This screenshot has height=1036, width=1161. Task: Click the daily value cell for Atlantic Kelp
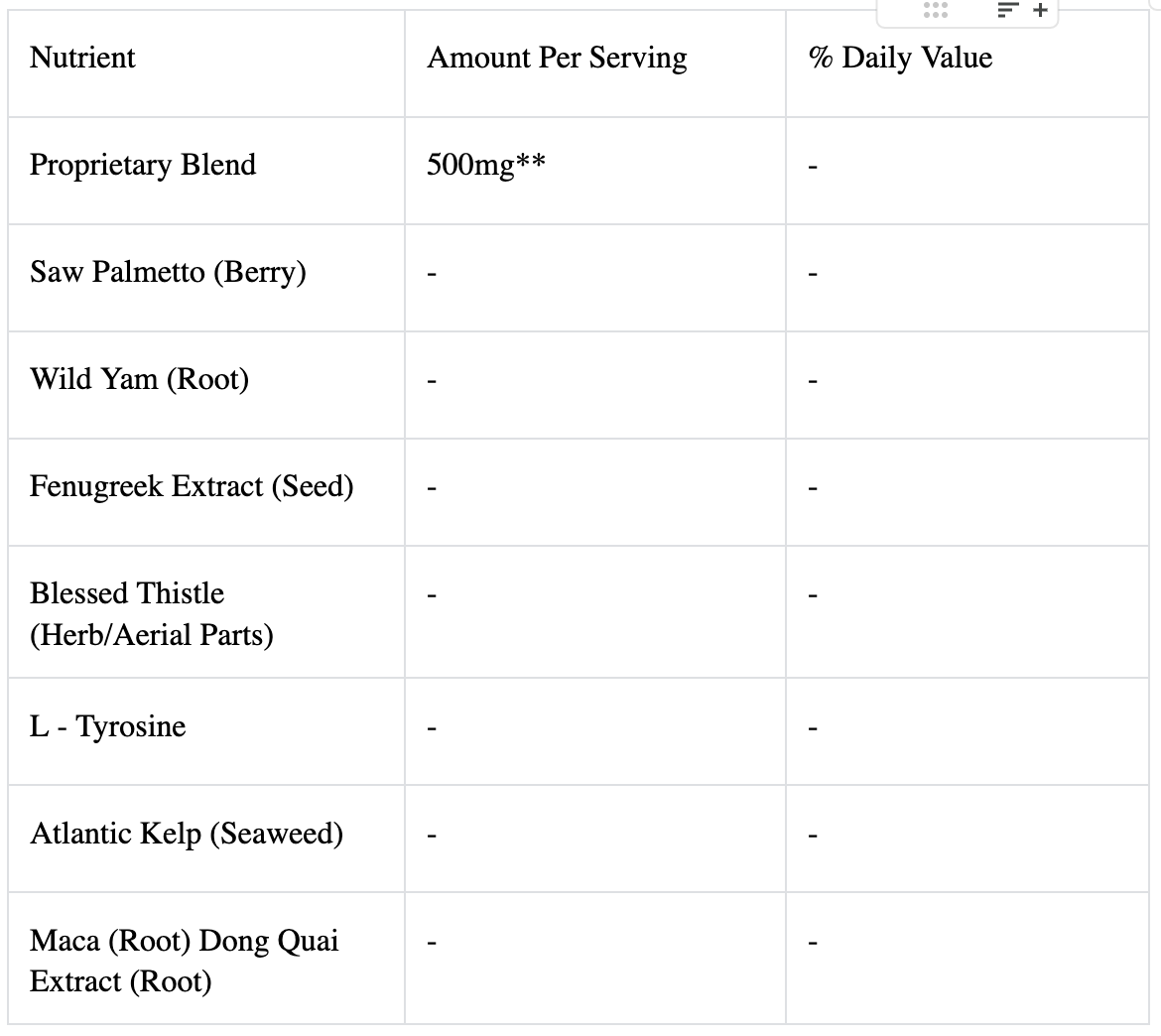967,837
